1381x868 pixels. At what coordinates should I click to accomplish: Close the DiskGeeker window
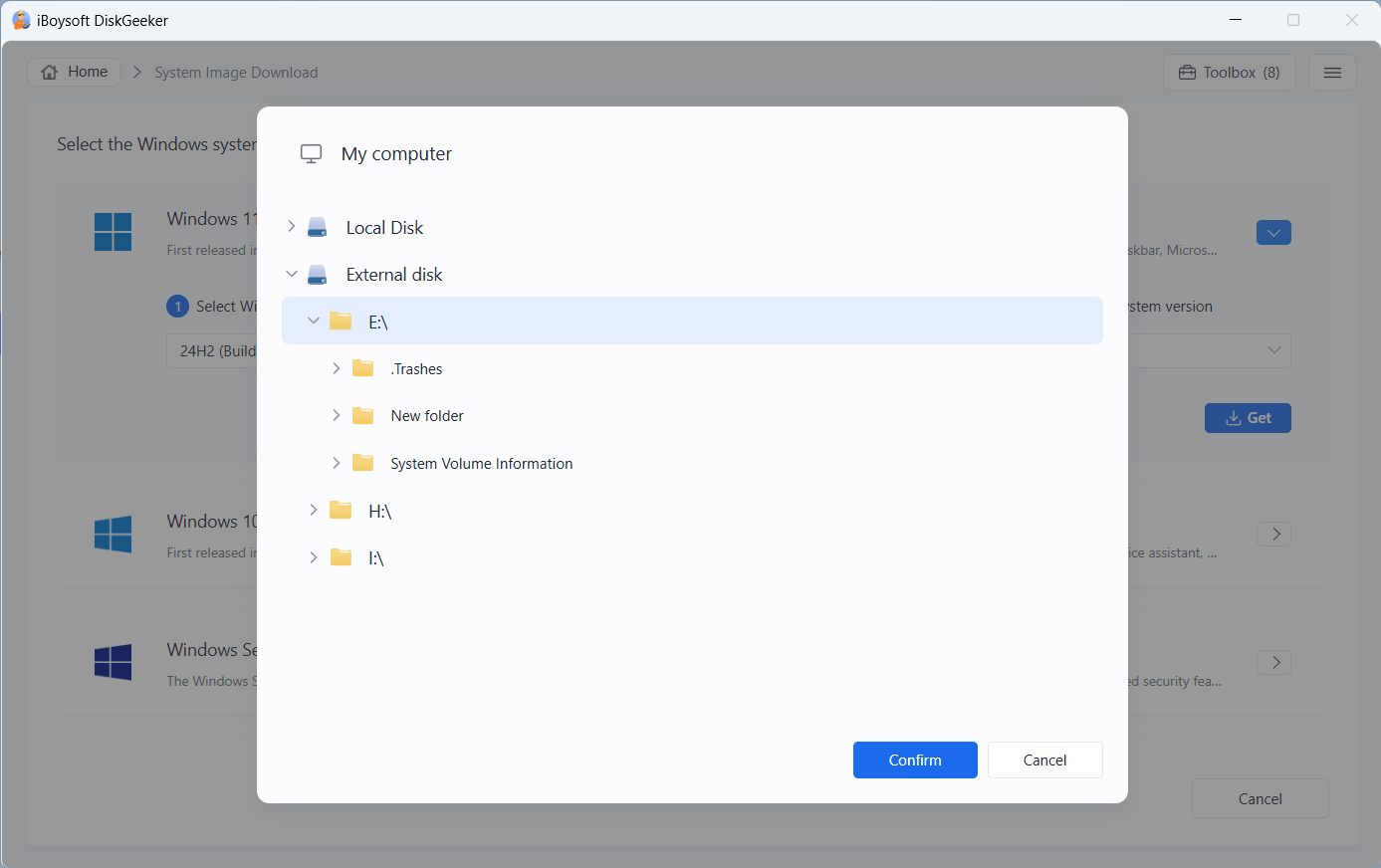coord(1351,20)
